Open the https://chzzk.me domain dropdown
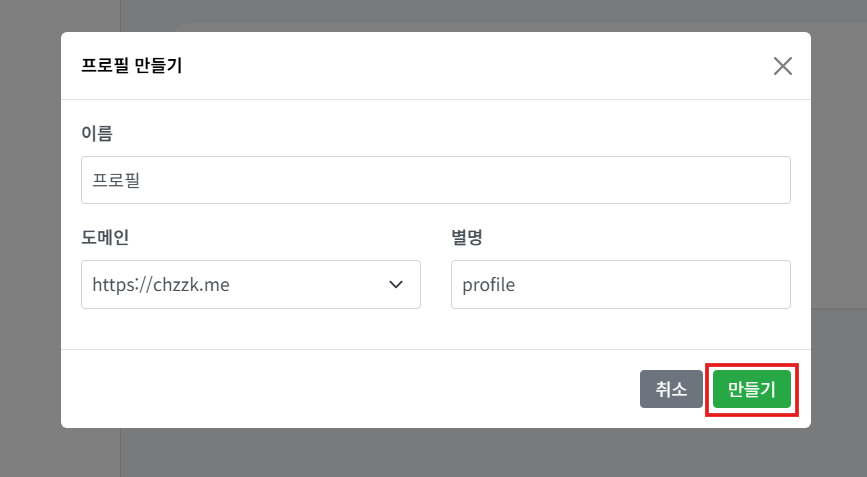Viewport: 867px width, 477px height. pyautogui.click(x=250, y=285)
